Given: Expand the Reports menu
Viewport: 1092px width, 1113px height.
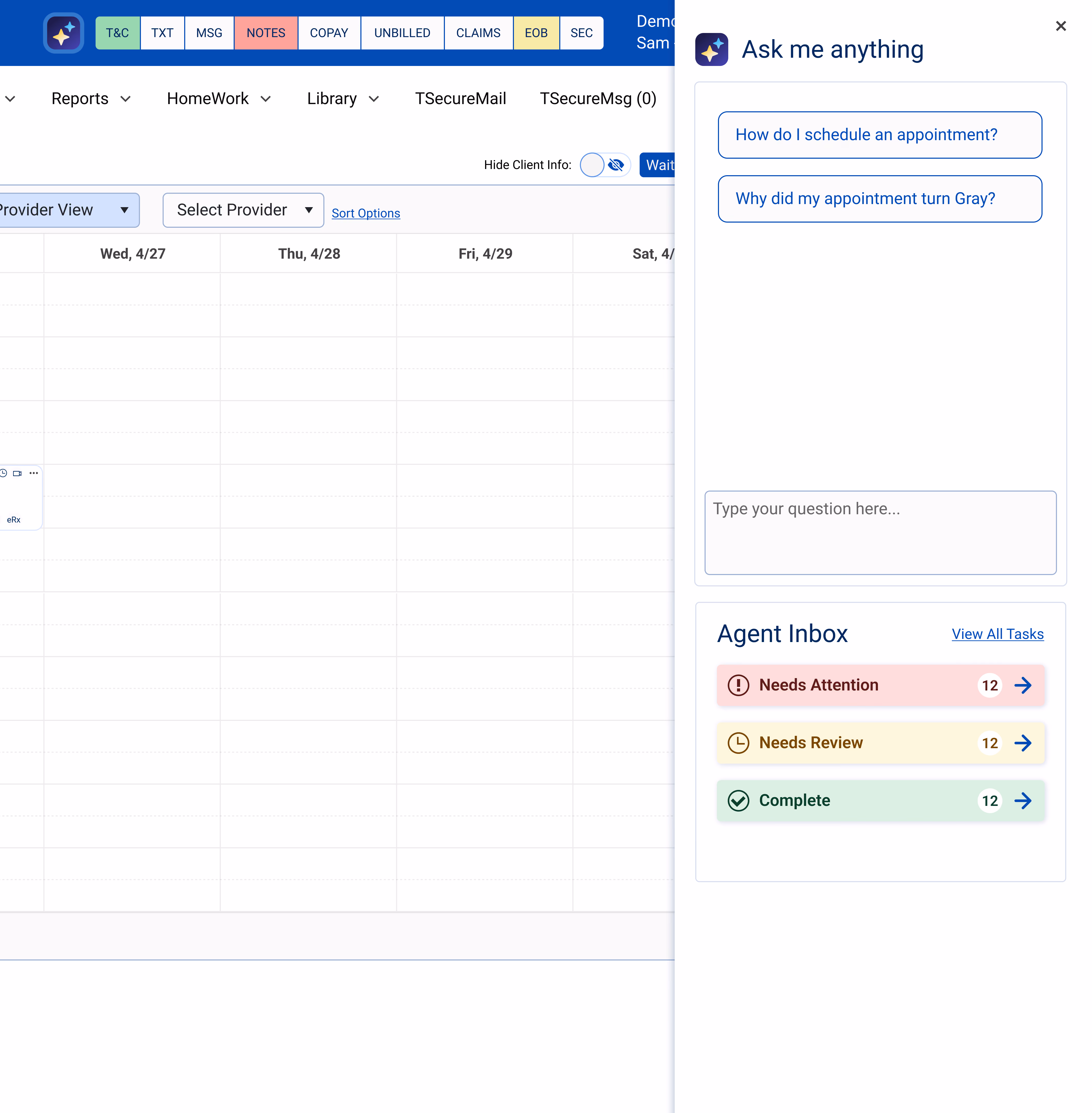Looking at the screenshot, I should (x=91, y=99).
